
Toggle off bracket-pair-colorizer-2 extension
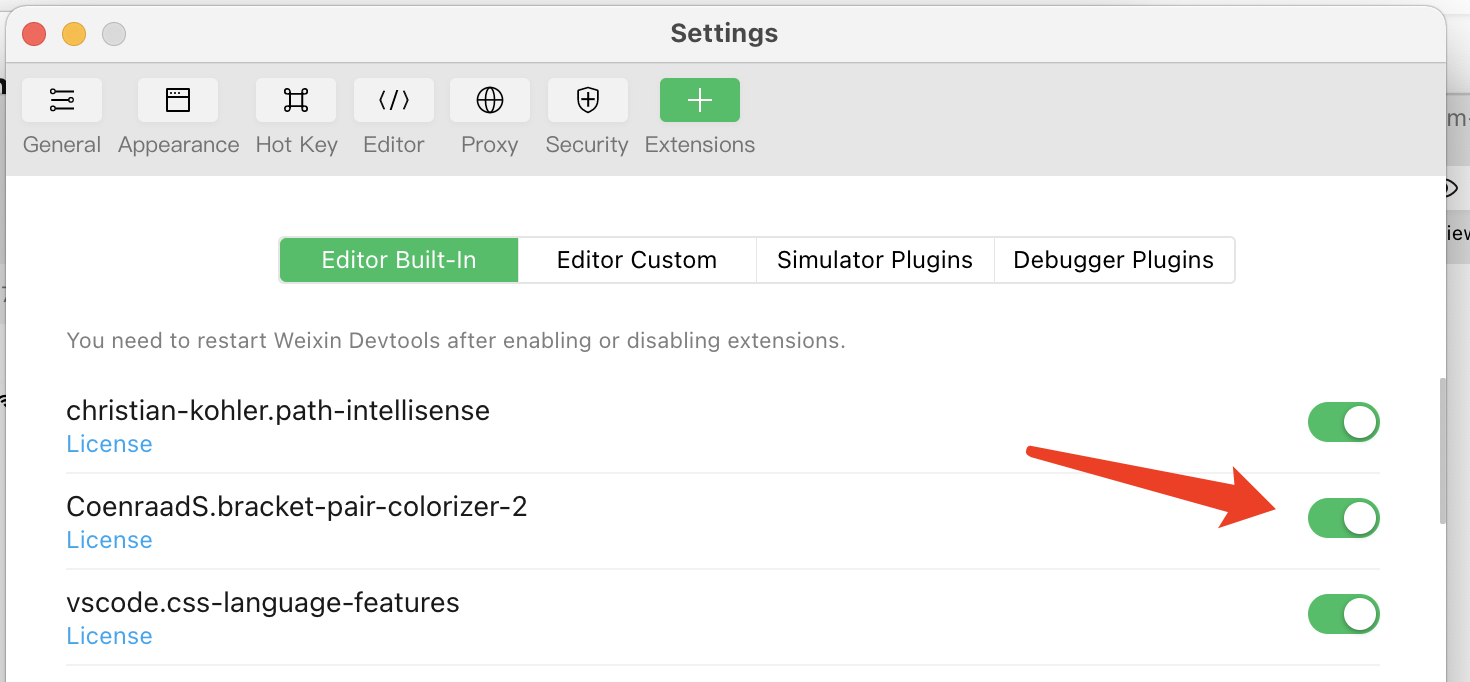(x=1344, y=518)
